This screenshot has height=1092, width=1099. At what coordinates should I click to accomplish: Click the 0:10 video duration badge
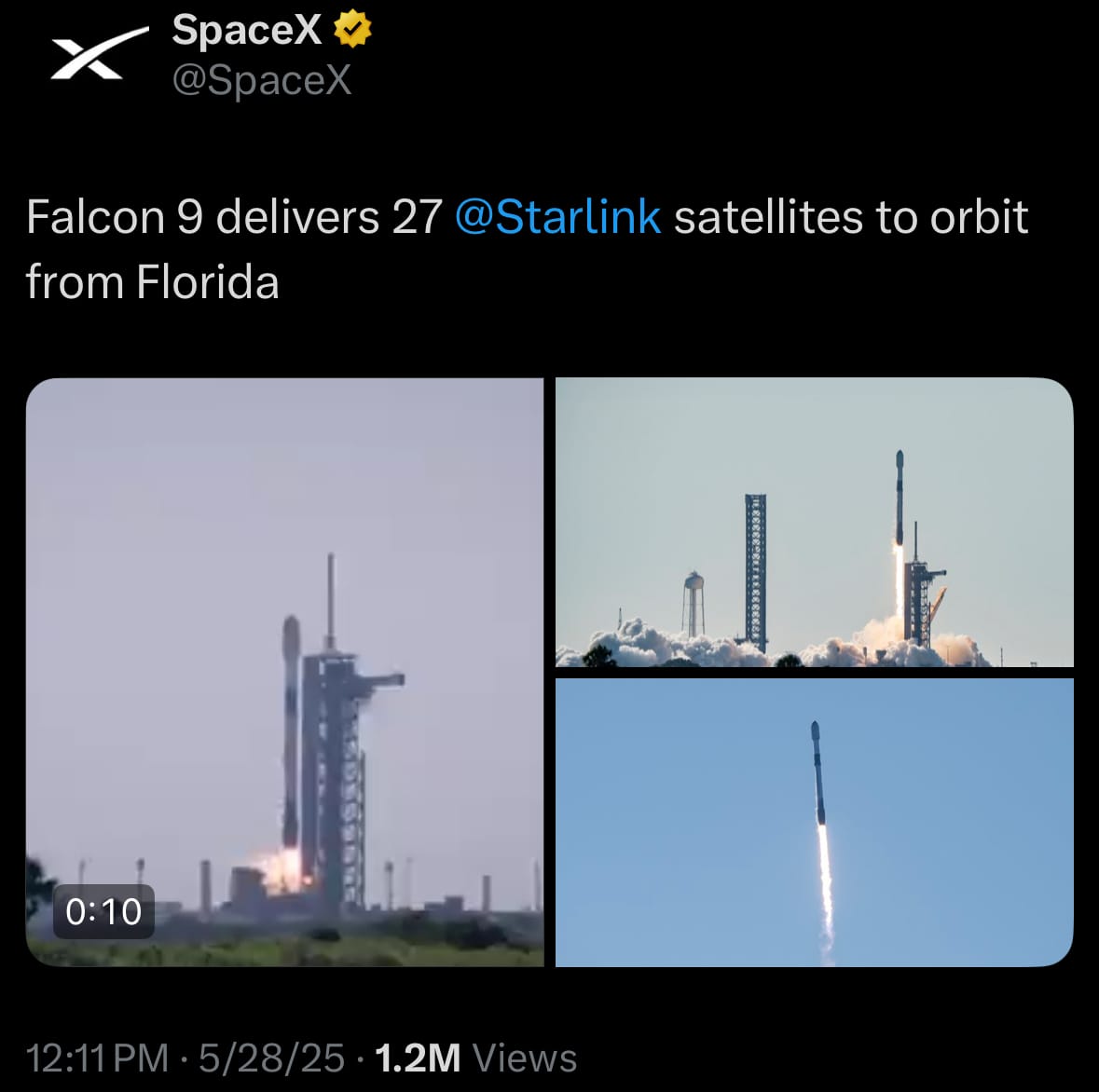coord(103,911)
